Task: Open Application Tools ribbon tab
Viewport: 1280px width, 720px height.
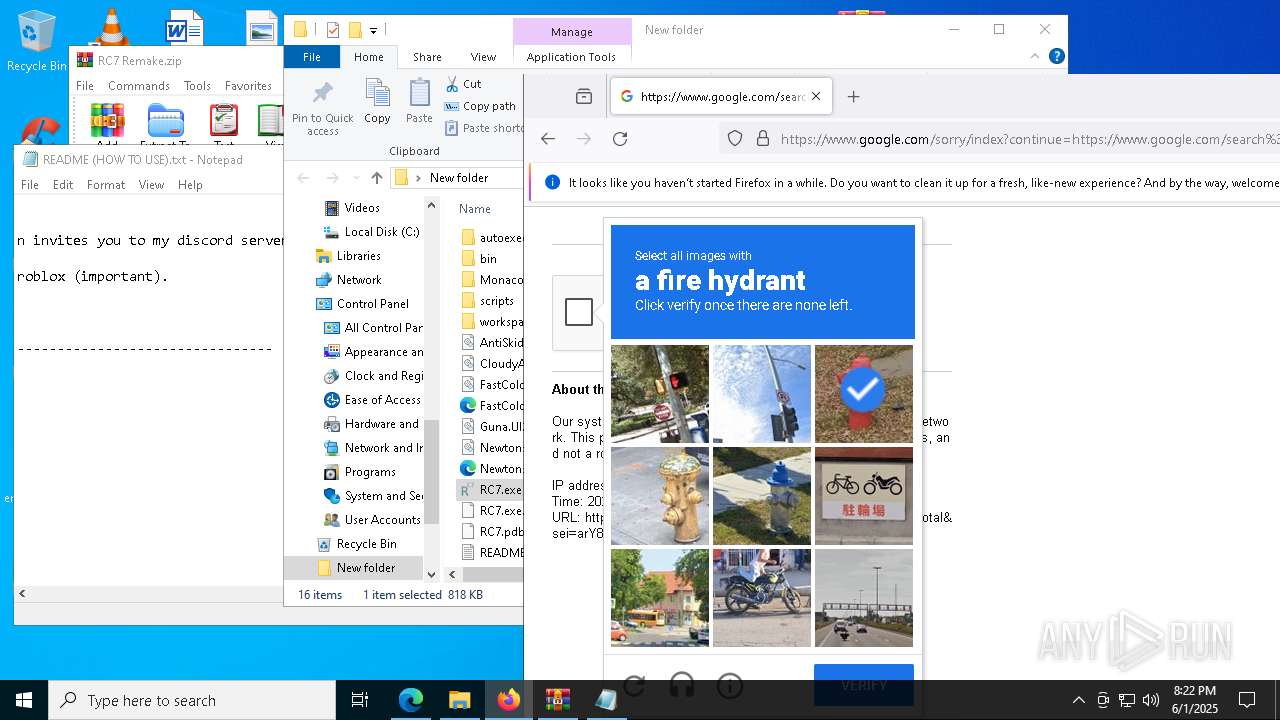Action: point(571,57)
